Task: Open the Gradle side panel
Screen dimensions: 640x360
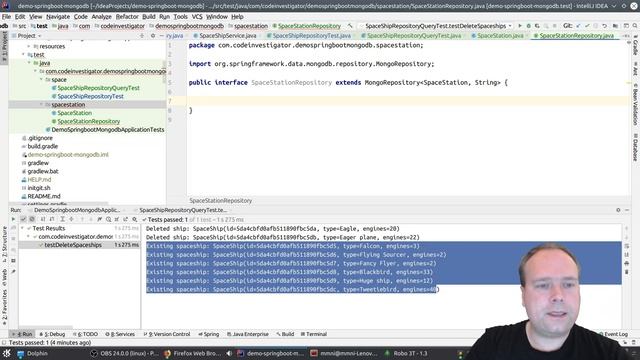Action: [636, 46]
